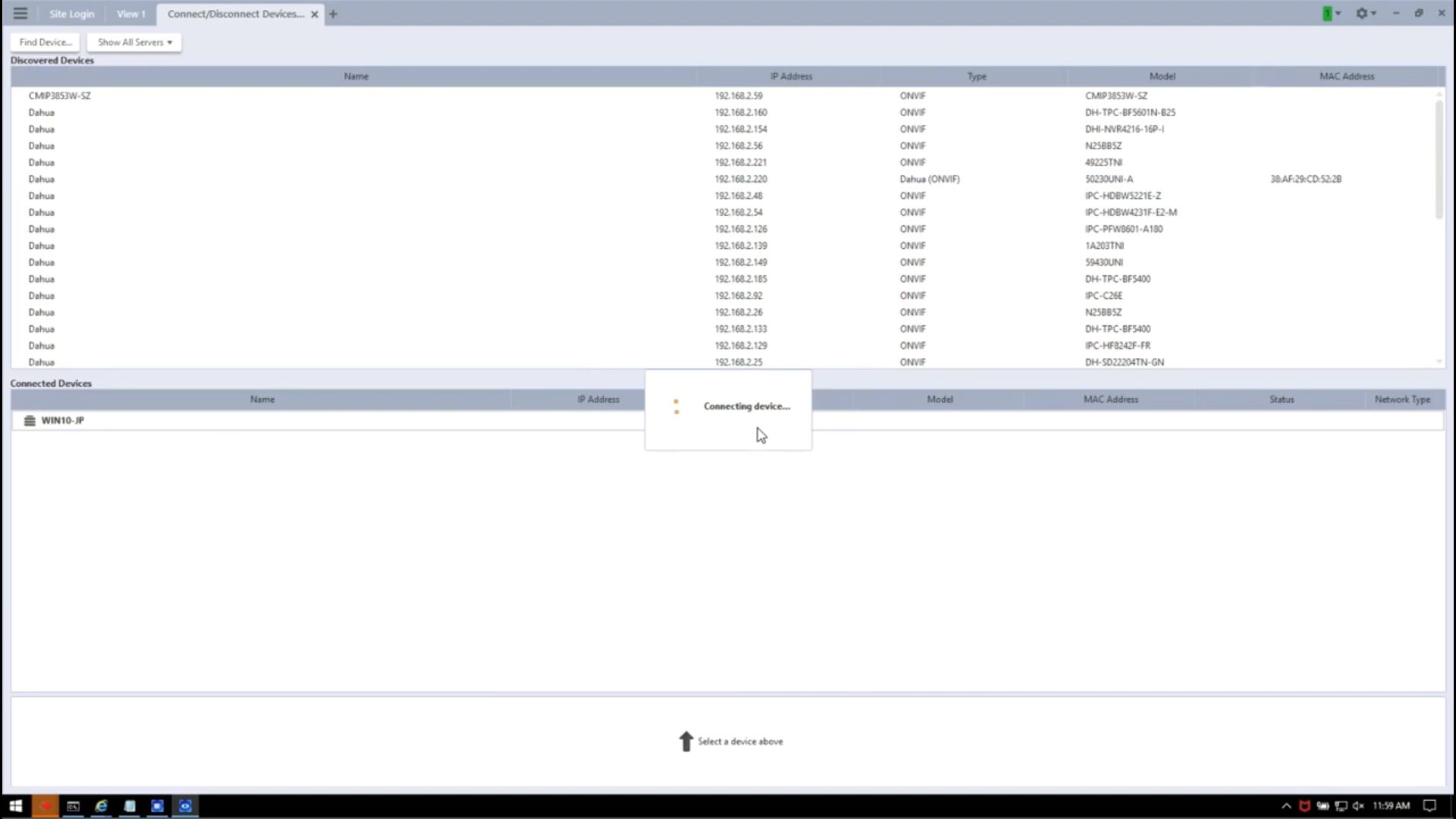This screenshot has width=1456, height=819.
Task: Sort discovered devices by IP Address column
Action: 790,77
